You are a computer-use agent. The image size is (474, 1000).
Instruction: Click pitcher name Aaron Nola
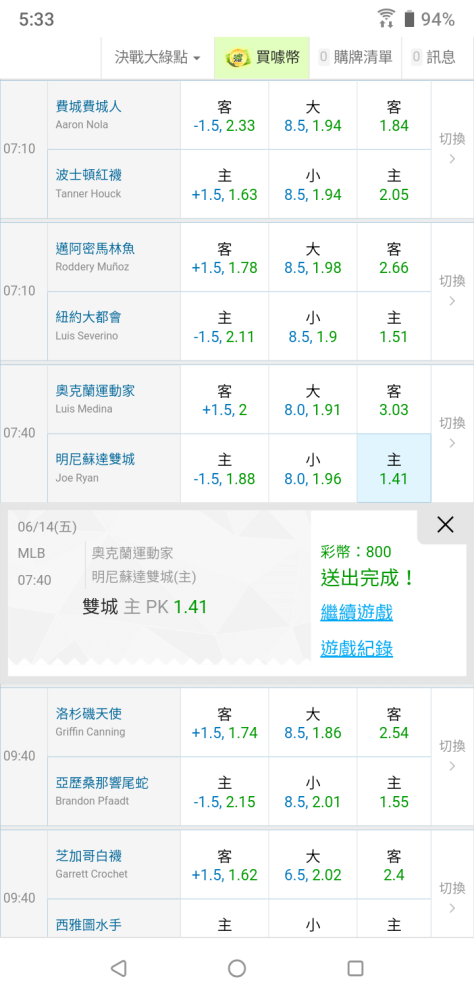pyautogui.click(x=82, y=125)
